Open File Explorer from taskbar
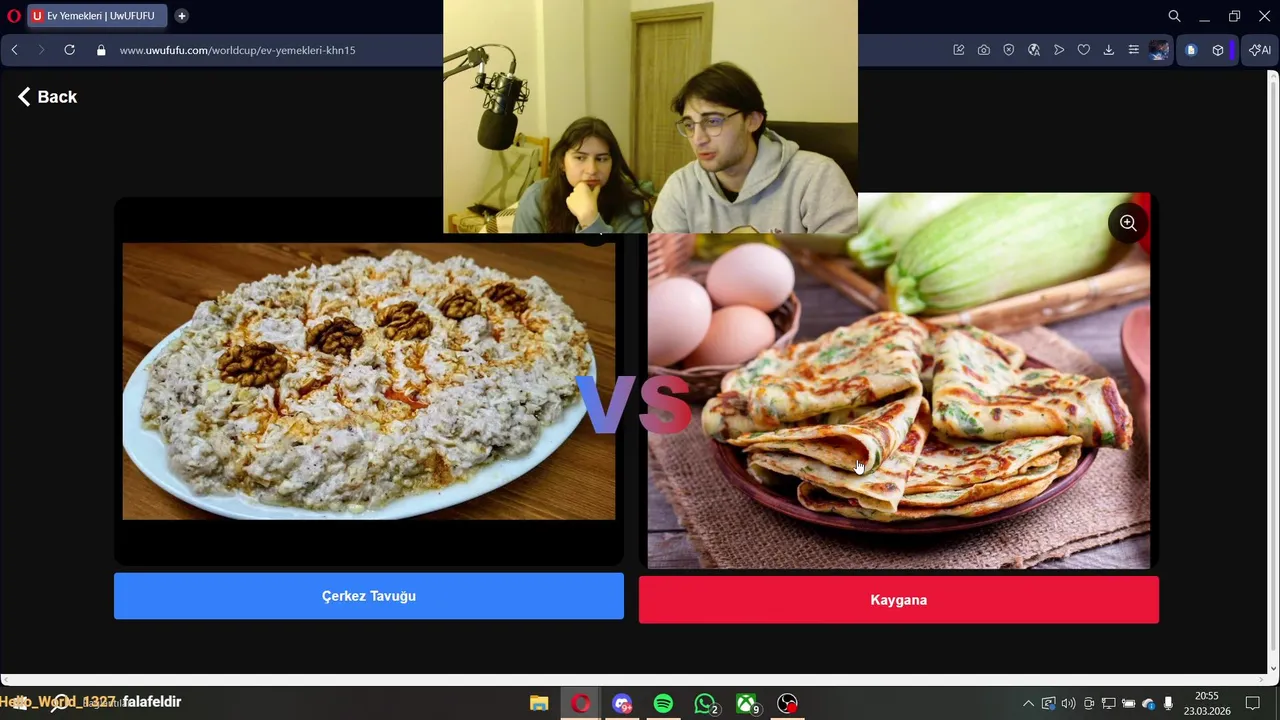The image size is (1280, 720). (x=539, y=703)
